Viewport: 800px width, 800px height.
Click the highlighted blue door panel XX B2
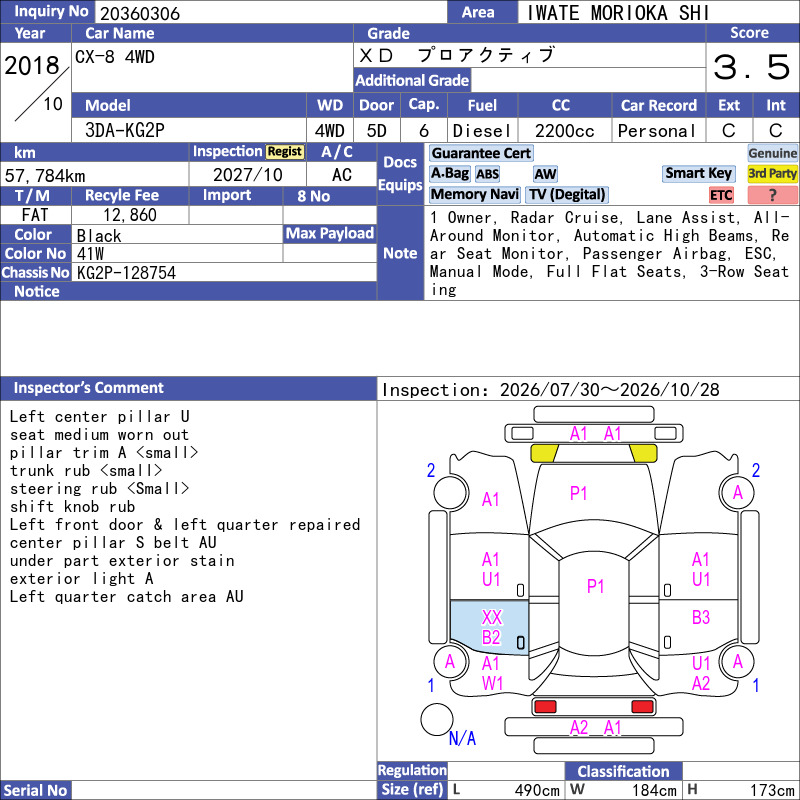click(x=489, y=628)
